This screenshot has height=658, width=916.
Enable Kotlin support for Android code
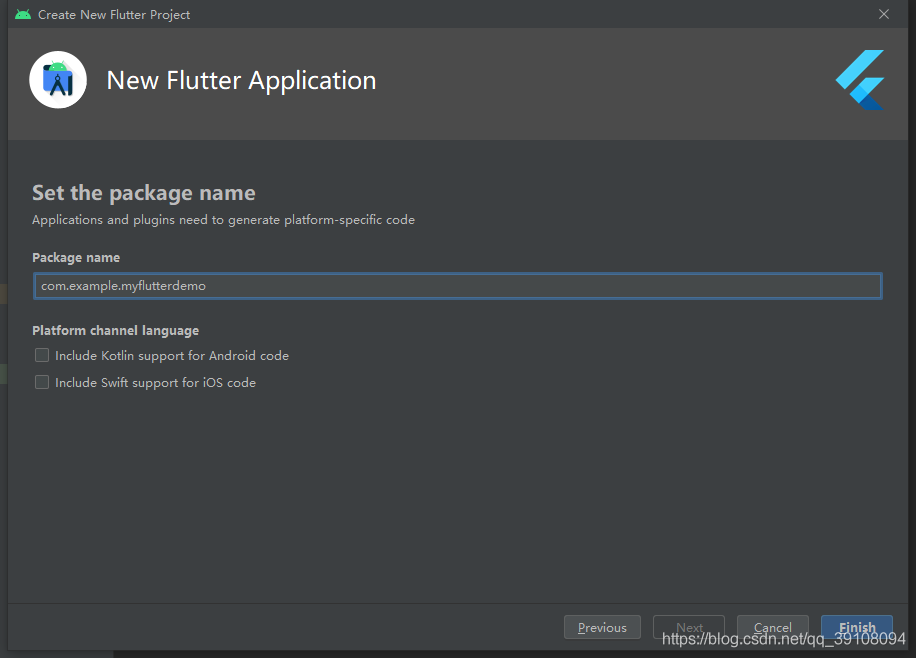tap(42, 355)
